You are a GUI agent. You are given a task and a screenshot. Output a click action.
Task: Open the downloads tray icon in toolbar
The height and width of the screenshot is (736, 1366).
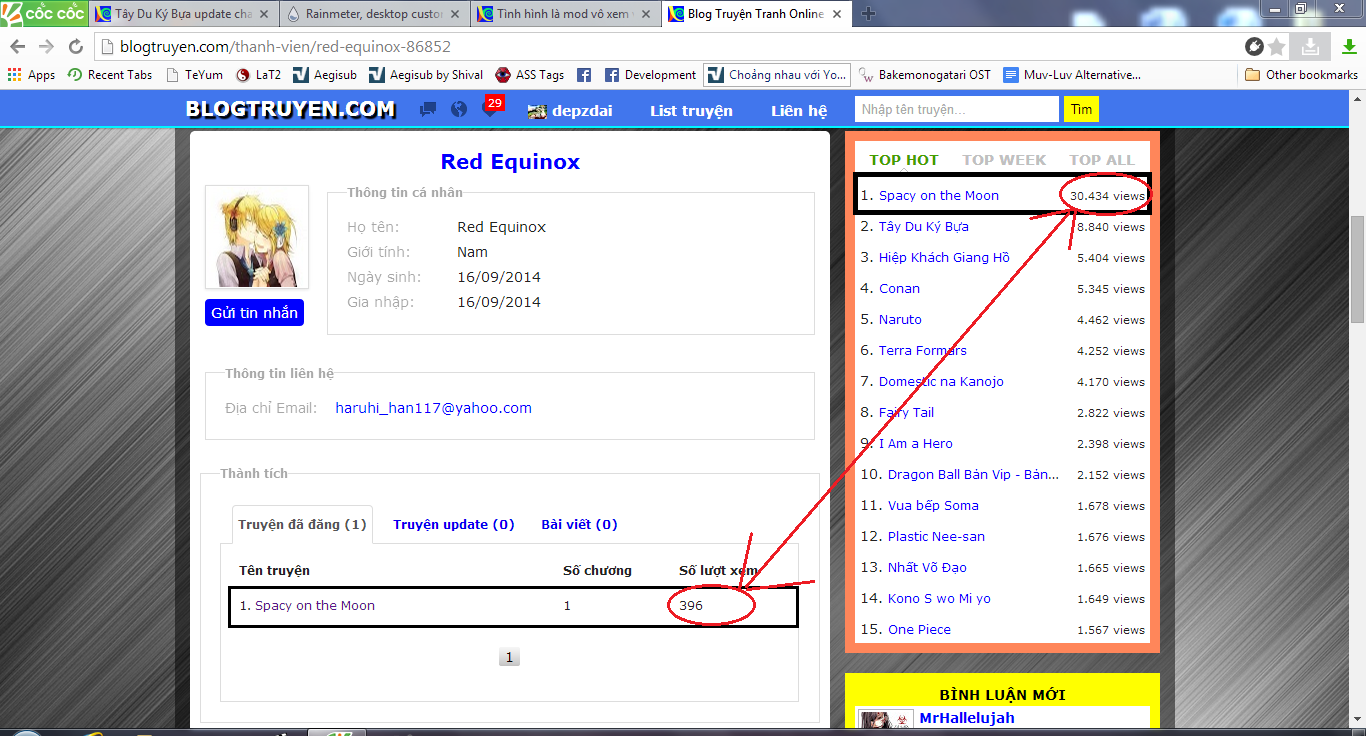(1310, 47)
